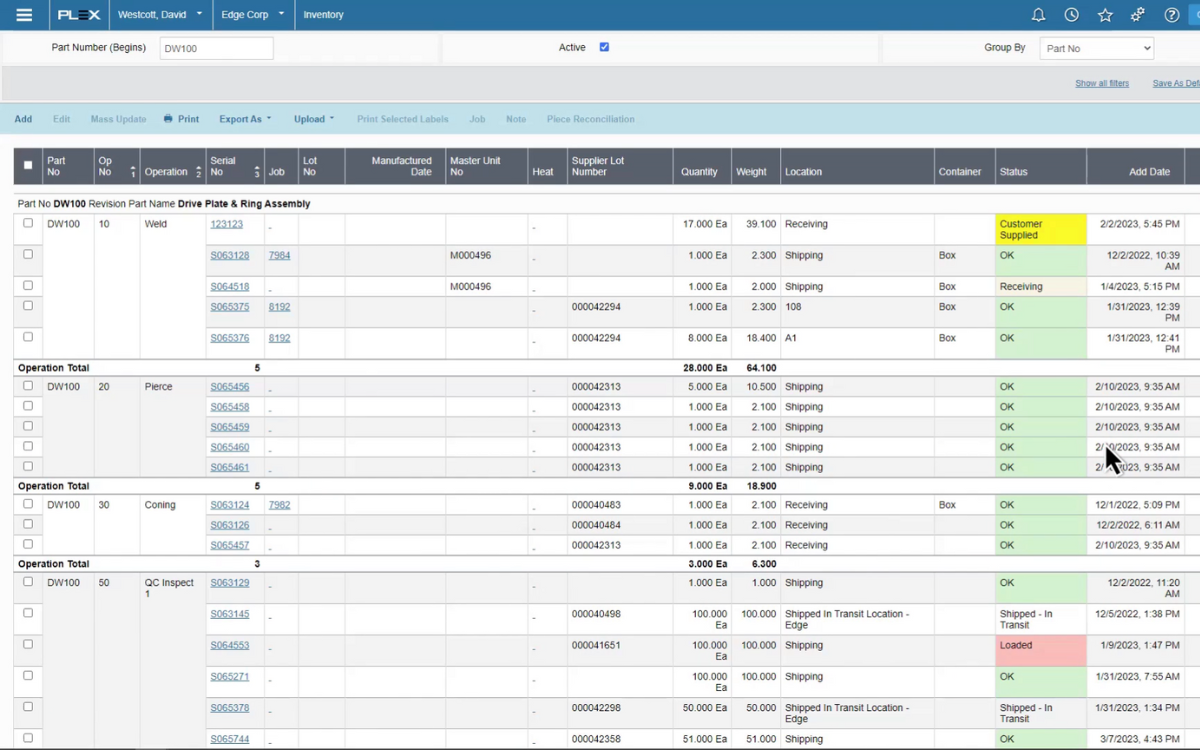The width and height of the screenshot is (1200, 750).
Task: Open the settings gears icon
Action: tap(1138, 15)
